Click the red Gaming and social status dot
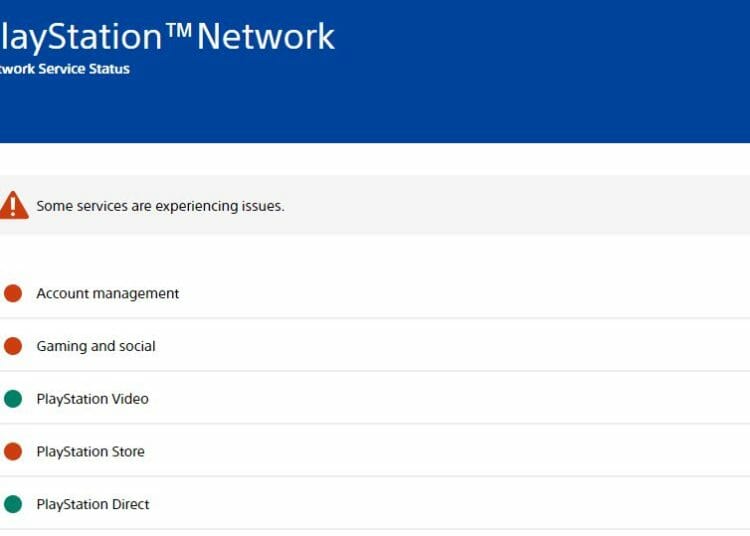The image size is (750, 536). (13, 346)
